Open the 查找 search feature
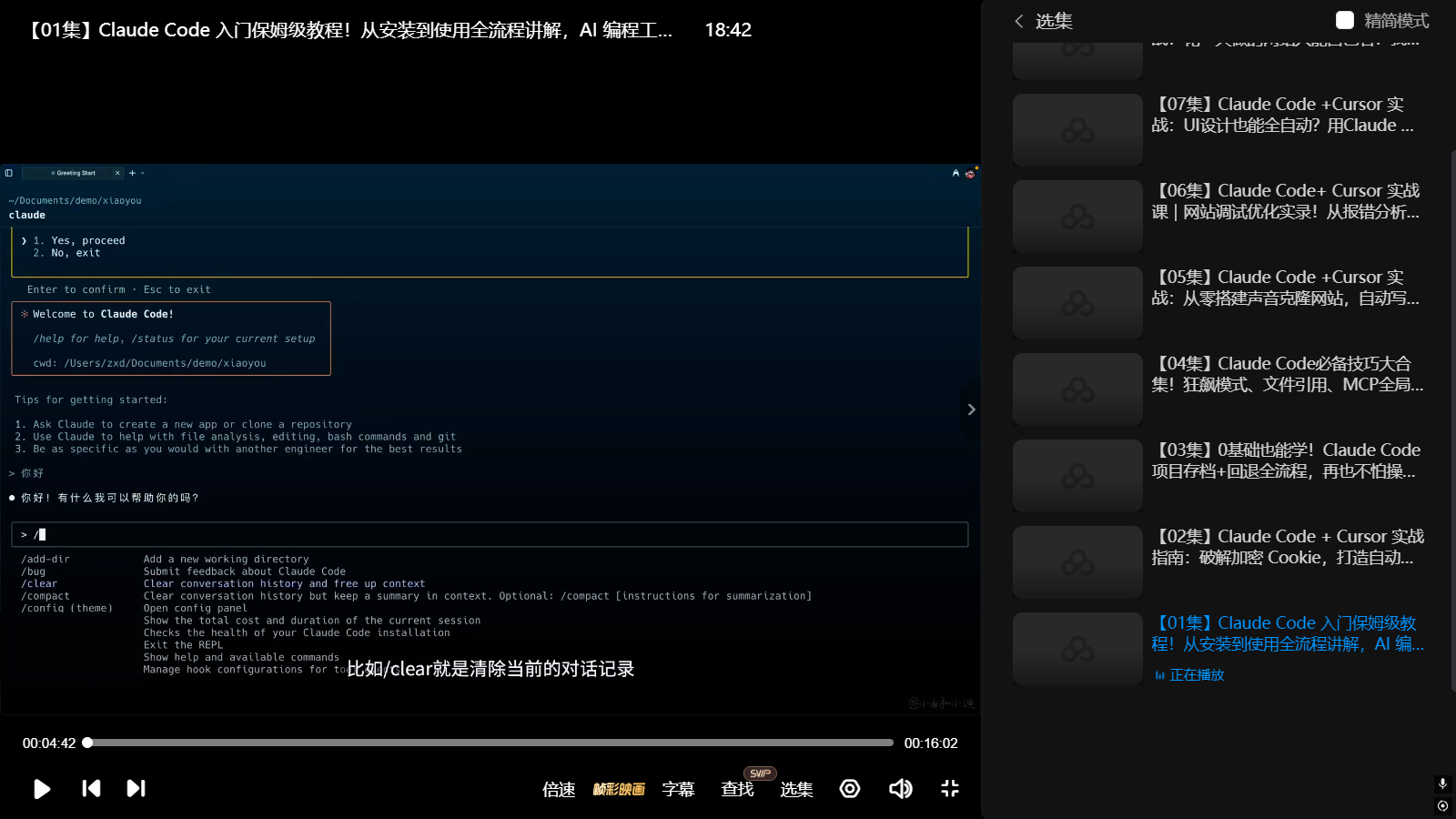Viewport: 1456px width, 819px height. point(737,789)
